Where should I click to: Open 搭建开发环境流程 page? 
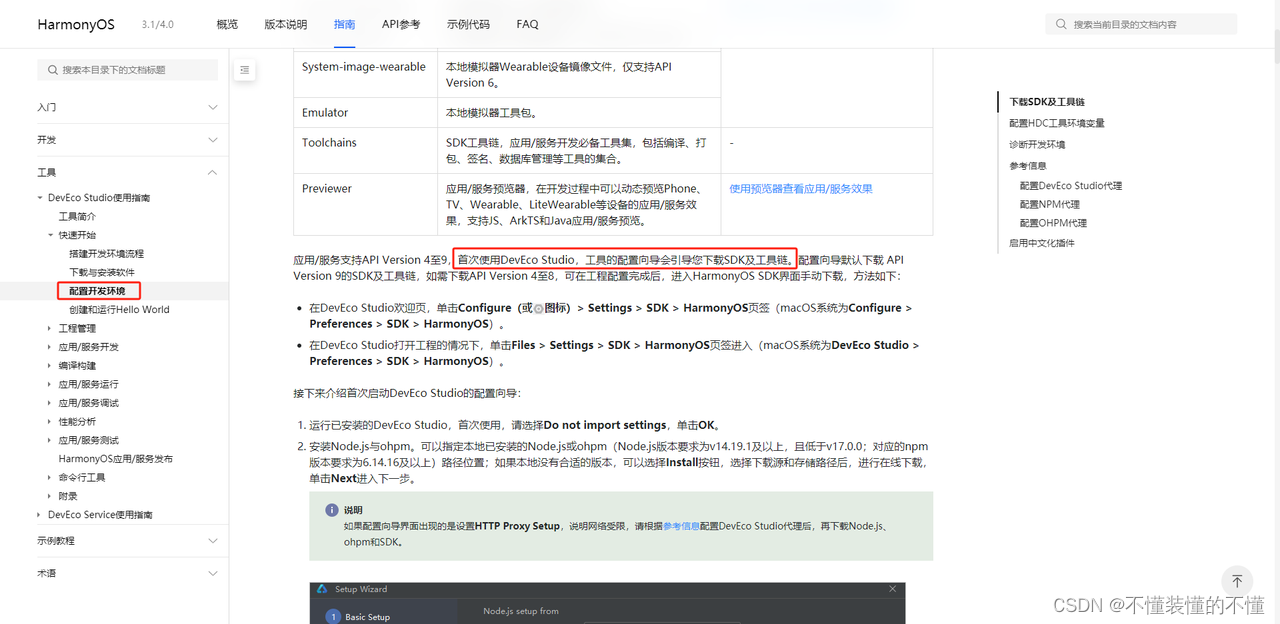coord(106,254)
